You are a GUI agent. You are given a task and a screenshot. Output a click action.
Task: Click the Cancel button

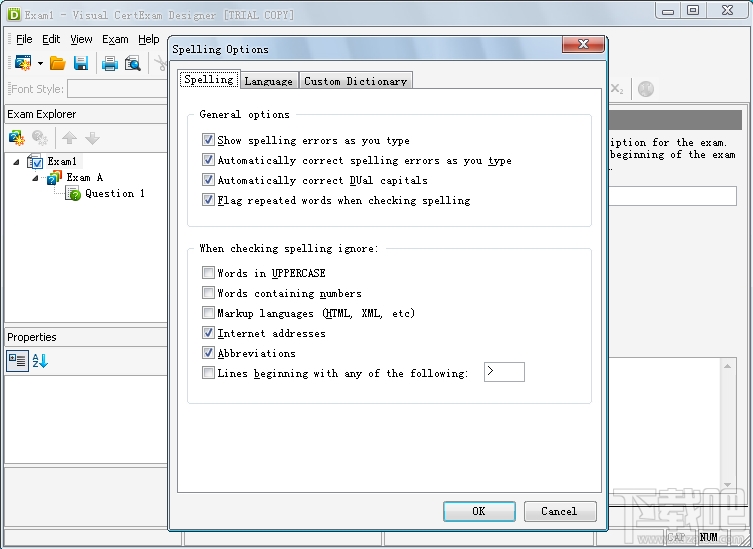coord(560,512)
